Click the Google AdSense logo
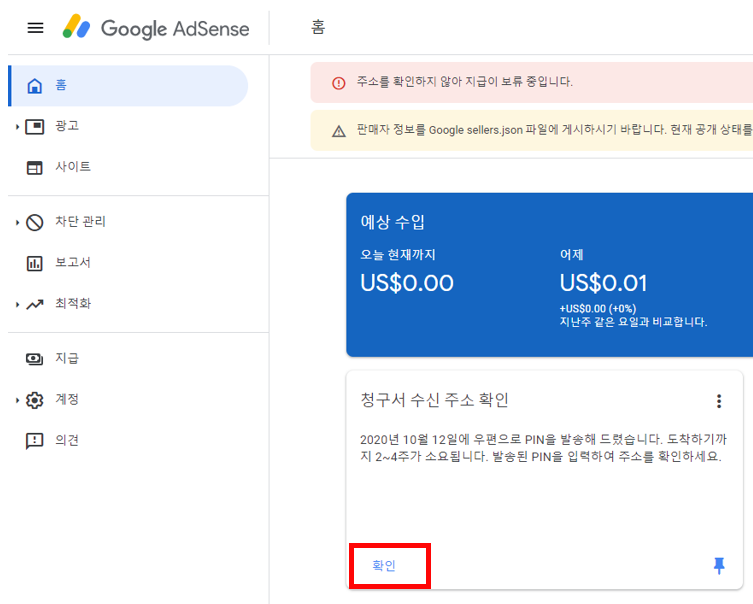 pyautogui.click(x=156, y=27)
